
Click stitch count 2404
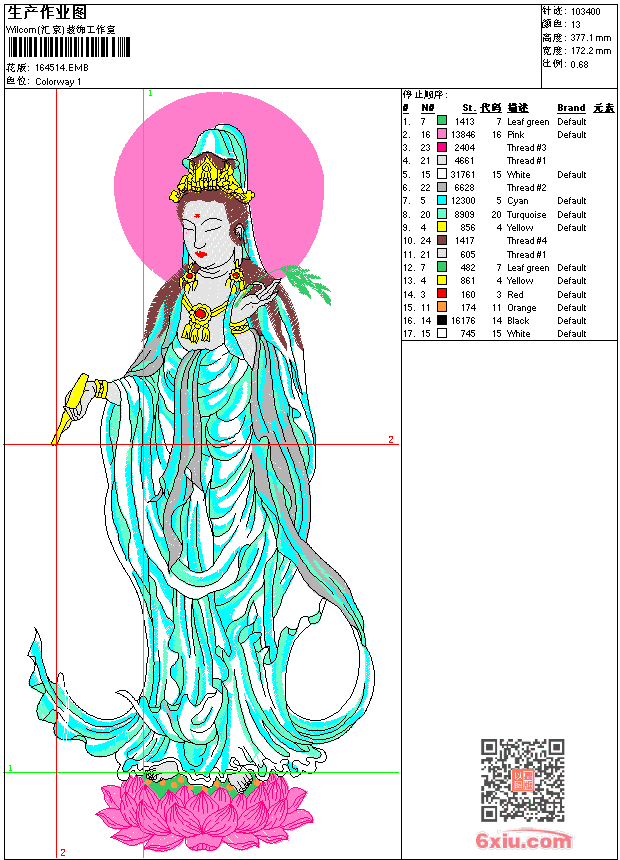pyautogui.click(x=464, y=148)
